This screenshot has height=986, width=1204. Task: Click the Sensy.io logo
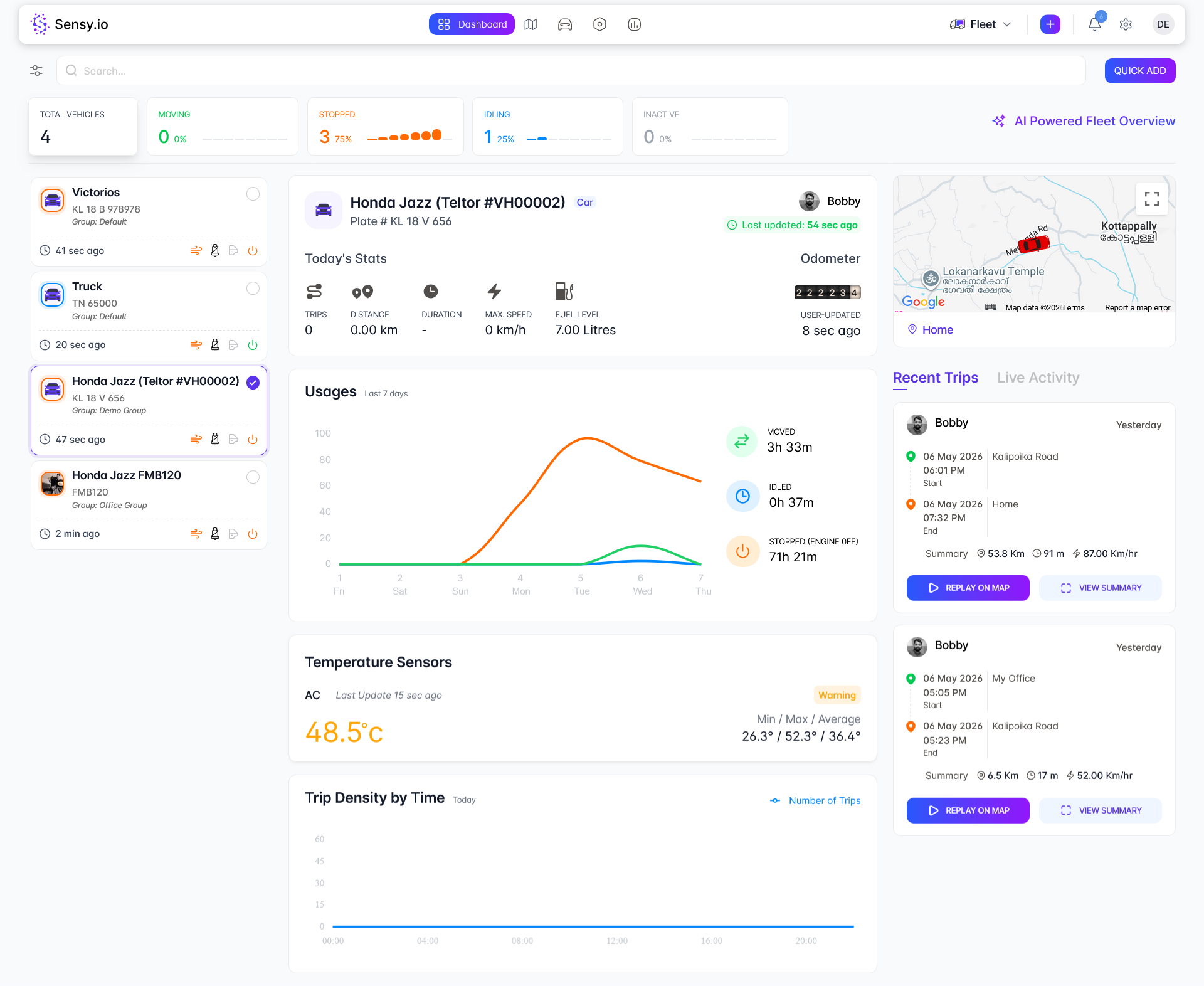[69, 24]
